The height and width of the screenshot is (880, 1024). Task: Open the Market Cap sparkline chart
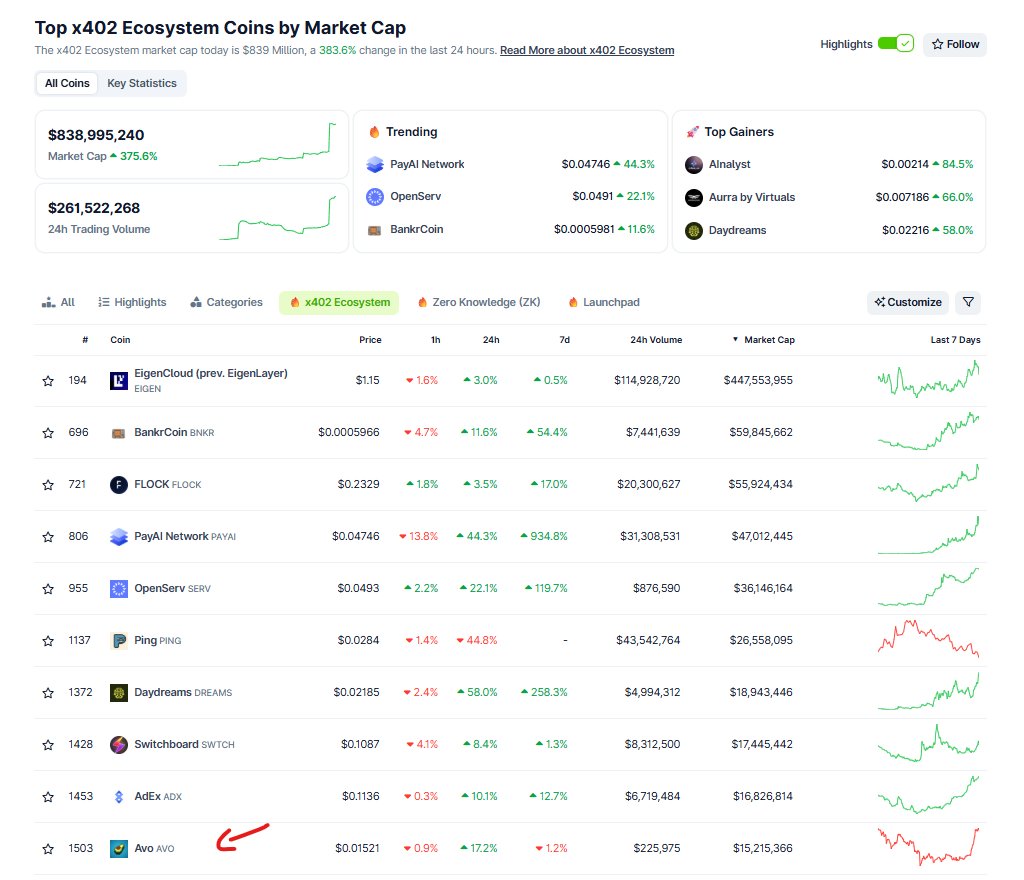tap(278, 144)
